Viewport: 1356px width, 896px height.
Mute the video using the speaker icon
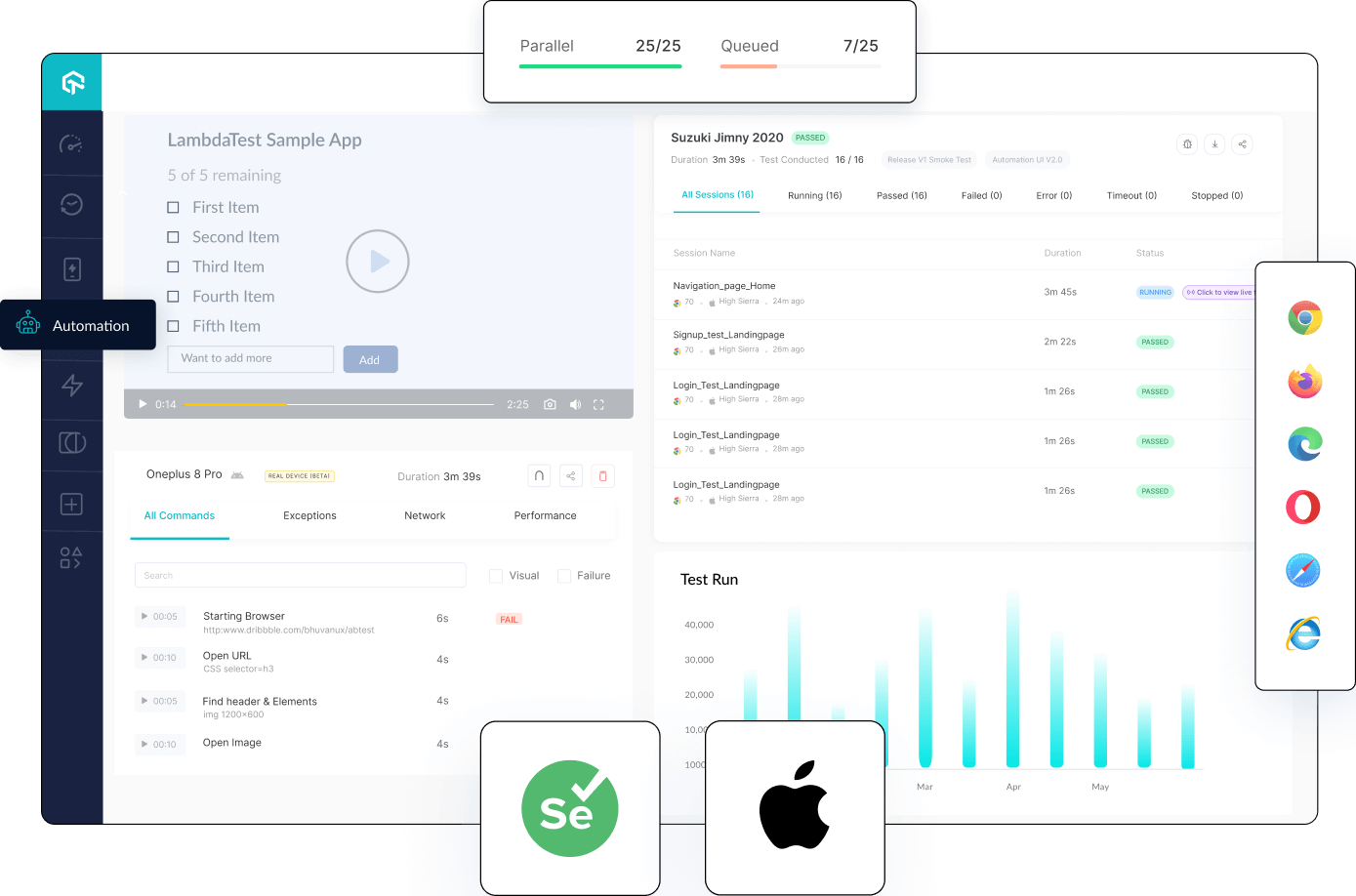click(x=575, y=404)
